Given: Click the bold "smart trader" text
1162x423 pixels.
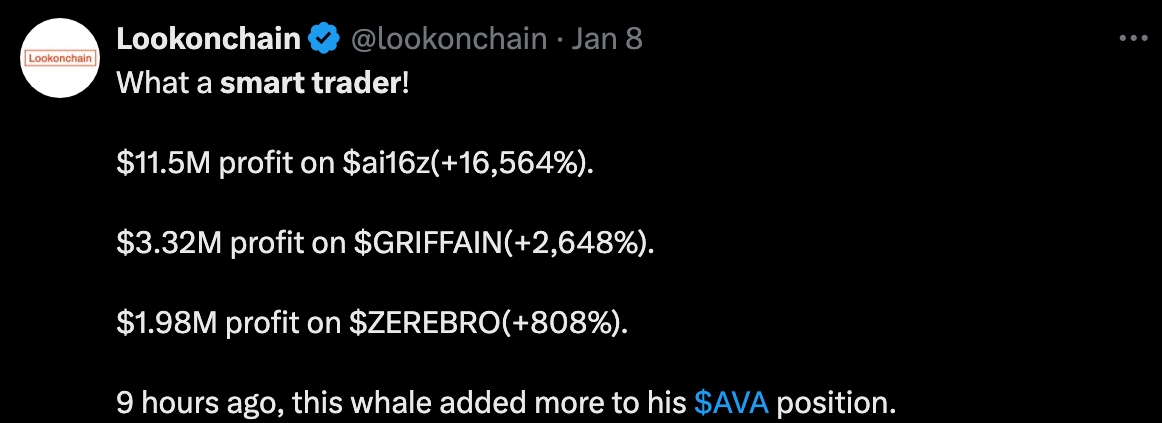Looking at the screenshot, I should [x=310, y=82].
